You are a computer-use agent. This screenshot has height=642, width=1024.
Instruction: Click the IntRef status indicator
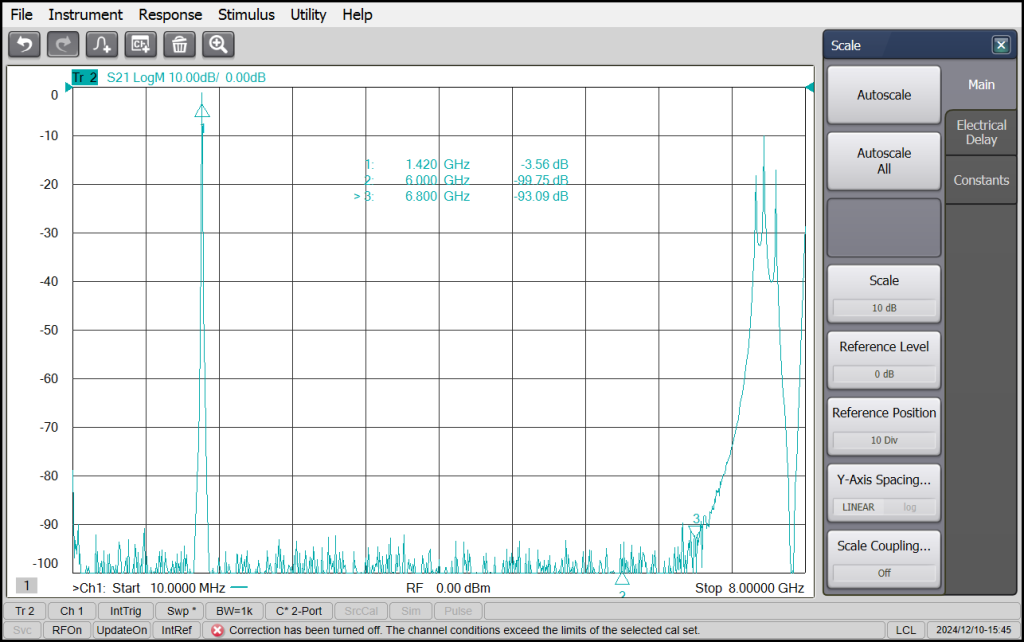click(x=177, y=630)
